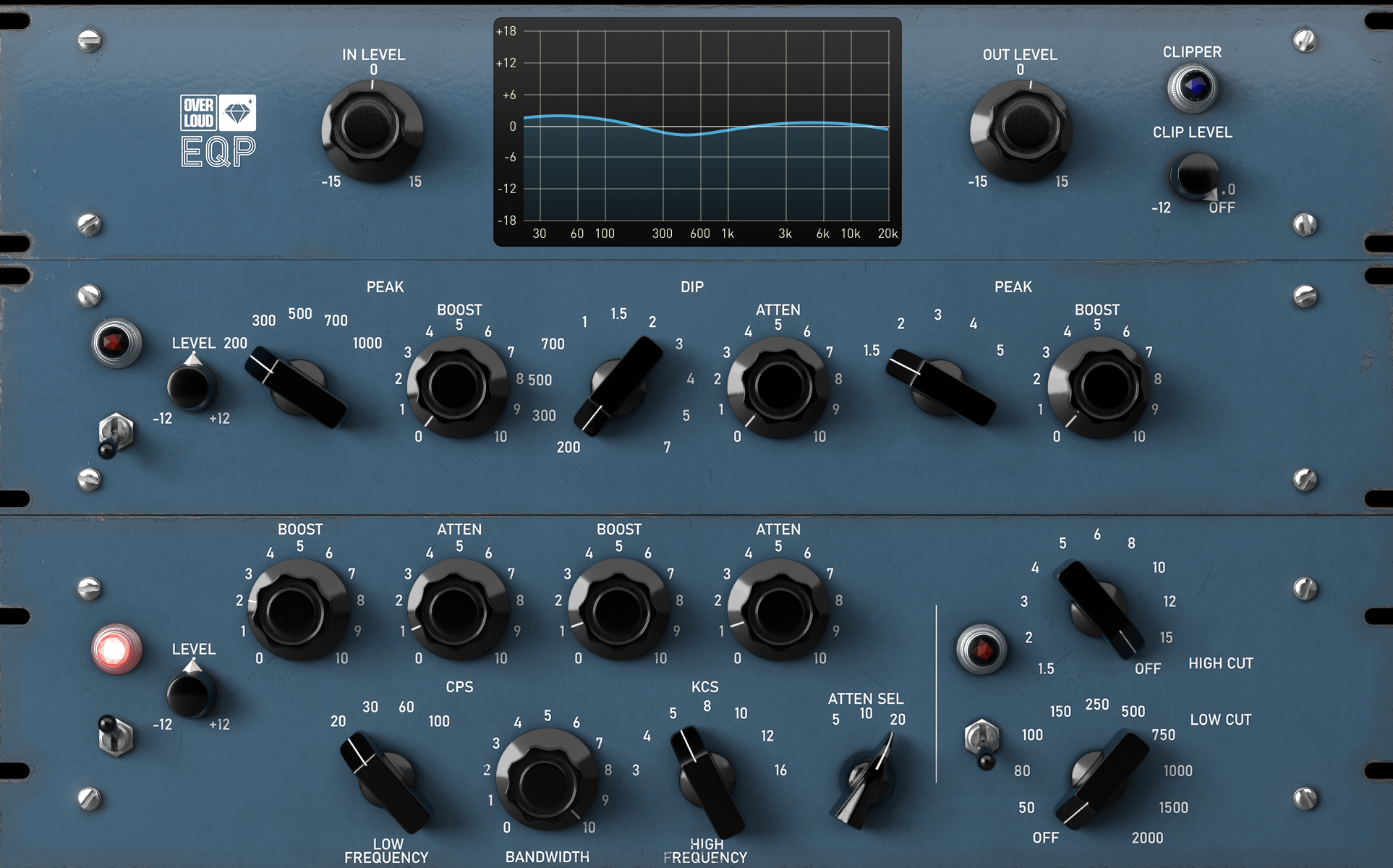This screenshot has height=868, width=1393.
Task: Flip the toggle switch below the glowing lamp
Action: 114,735
